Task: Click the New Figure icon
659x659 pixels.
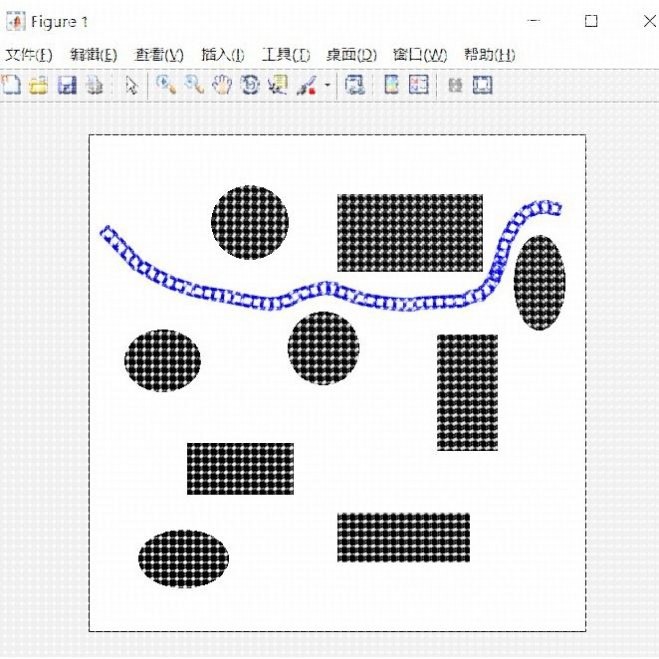Action: [x=11, y=85]
